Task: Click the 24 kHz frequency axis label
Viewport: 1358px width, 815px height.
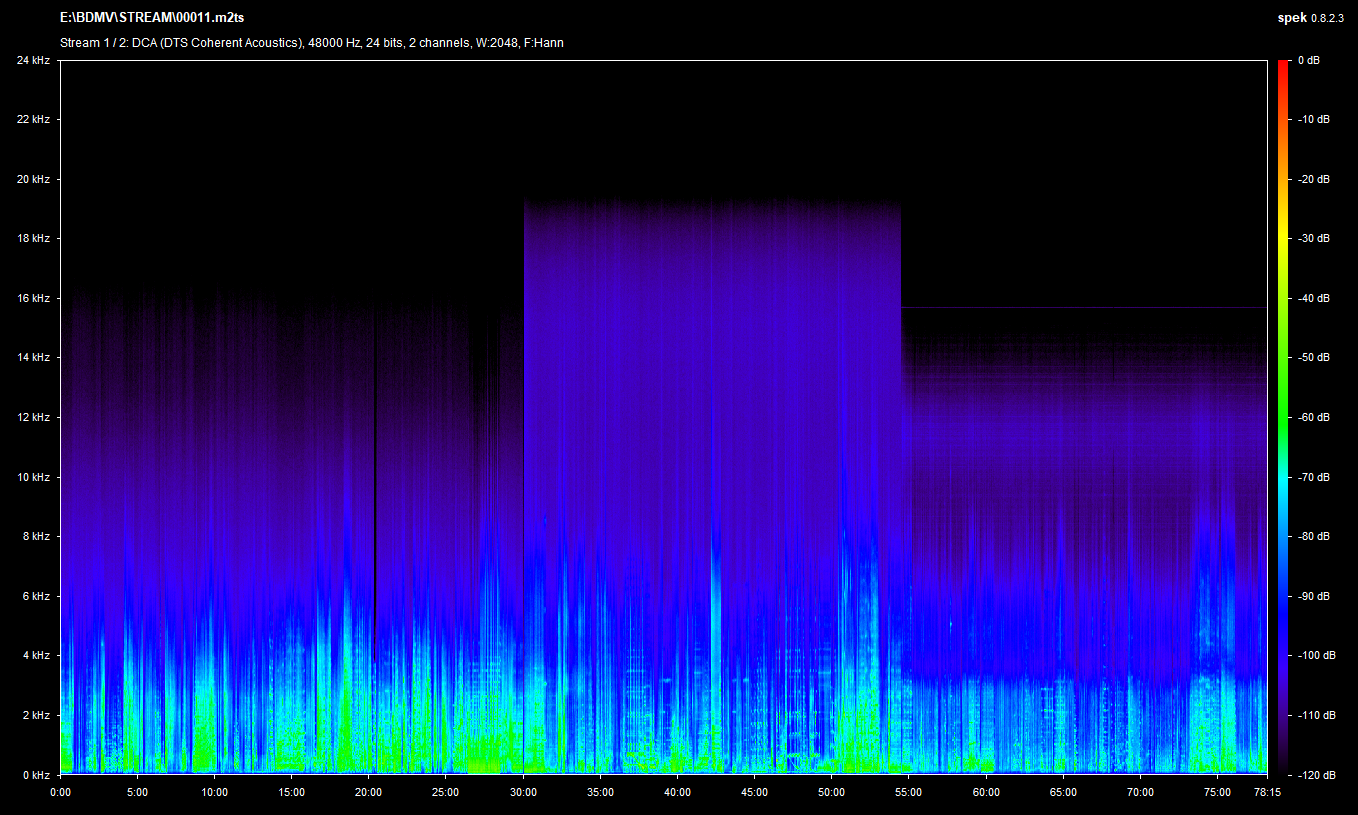Action: click(33, 60)
